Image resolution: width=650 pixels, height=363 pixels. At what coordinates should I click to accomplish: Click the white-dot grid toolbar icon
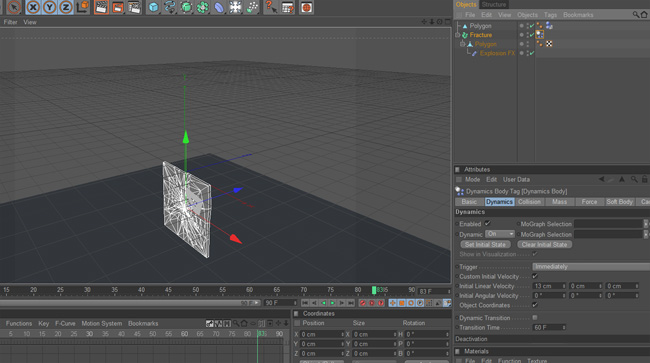tap(235, 7)
